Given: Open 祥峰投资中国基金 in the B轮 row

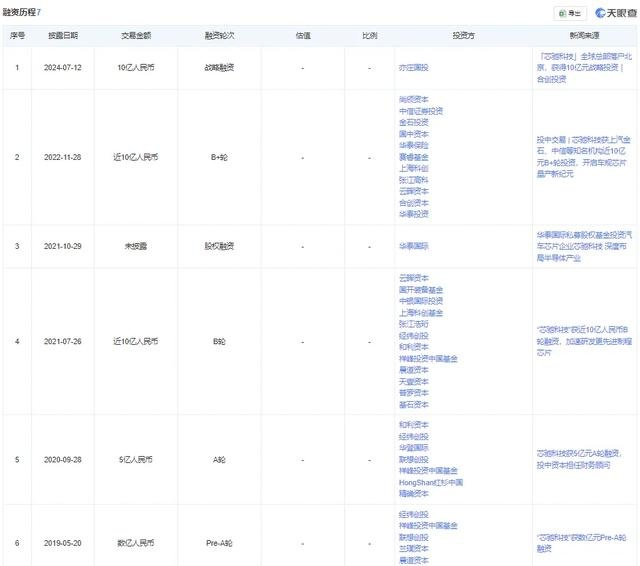Looking at the screenshot, I should (x=428, y=359).
